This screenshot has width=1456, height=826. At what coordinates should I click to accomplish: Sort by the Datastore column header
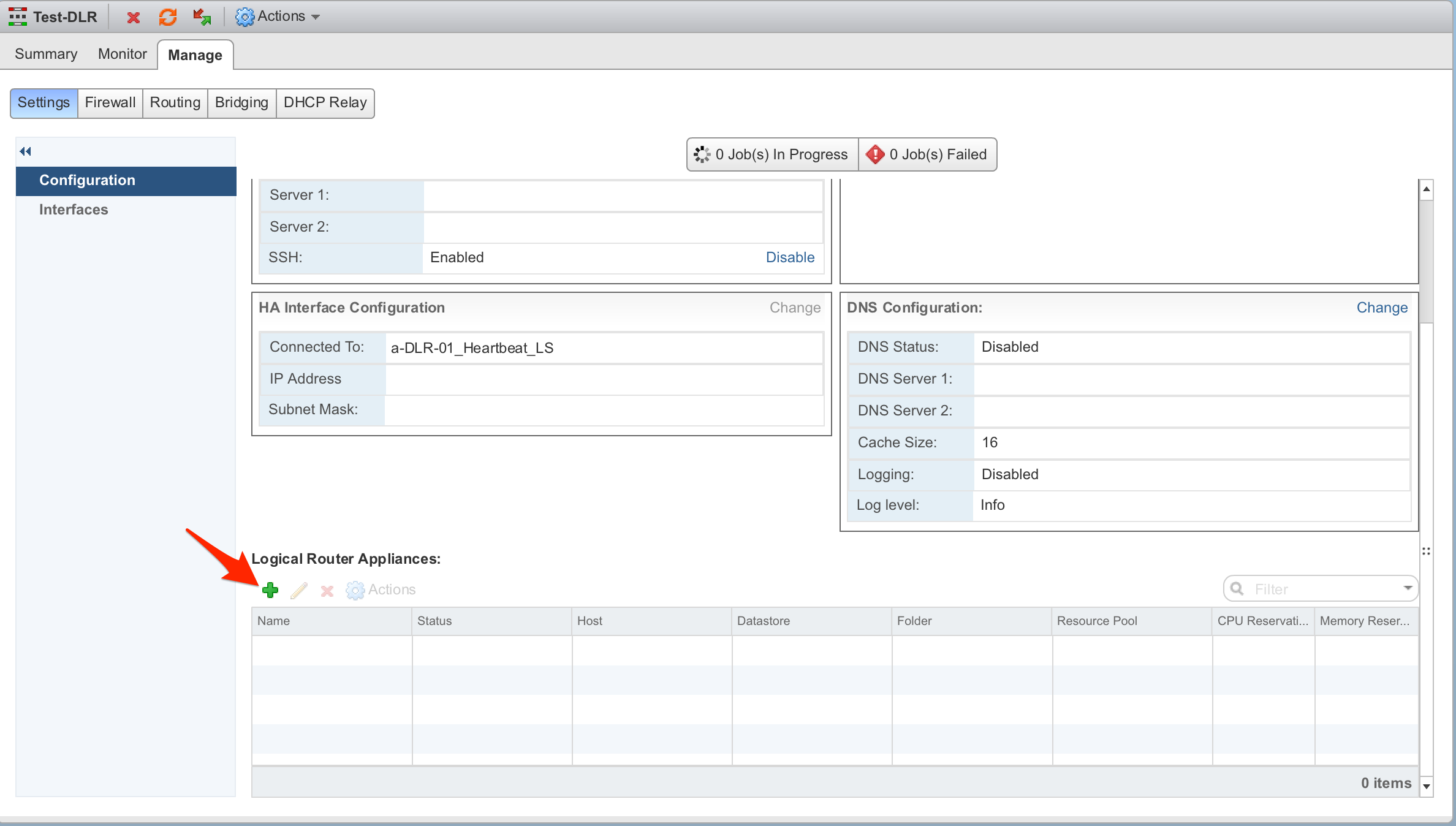coord(811,621)
